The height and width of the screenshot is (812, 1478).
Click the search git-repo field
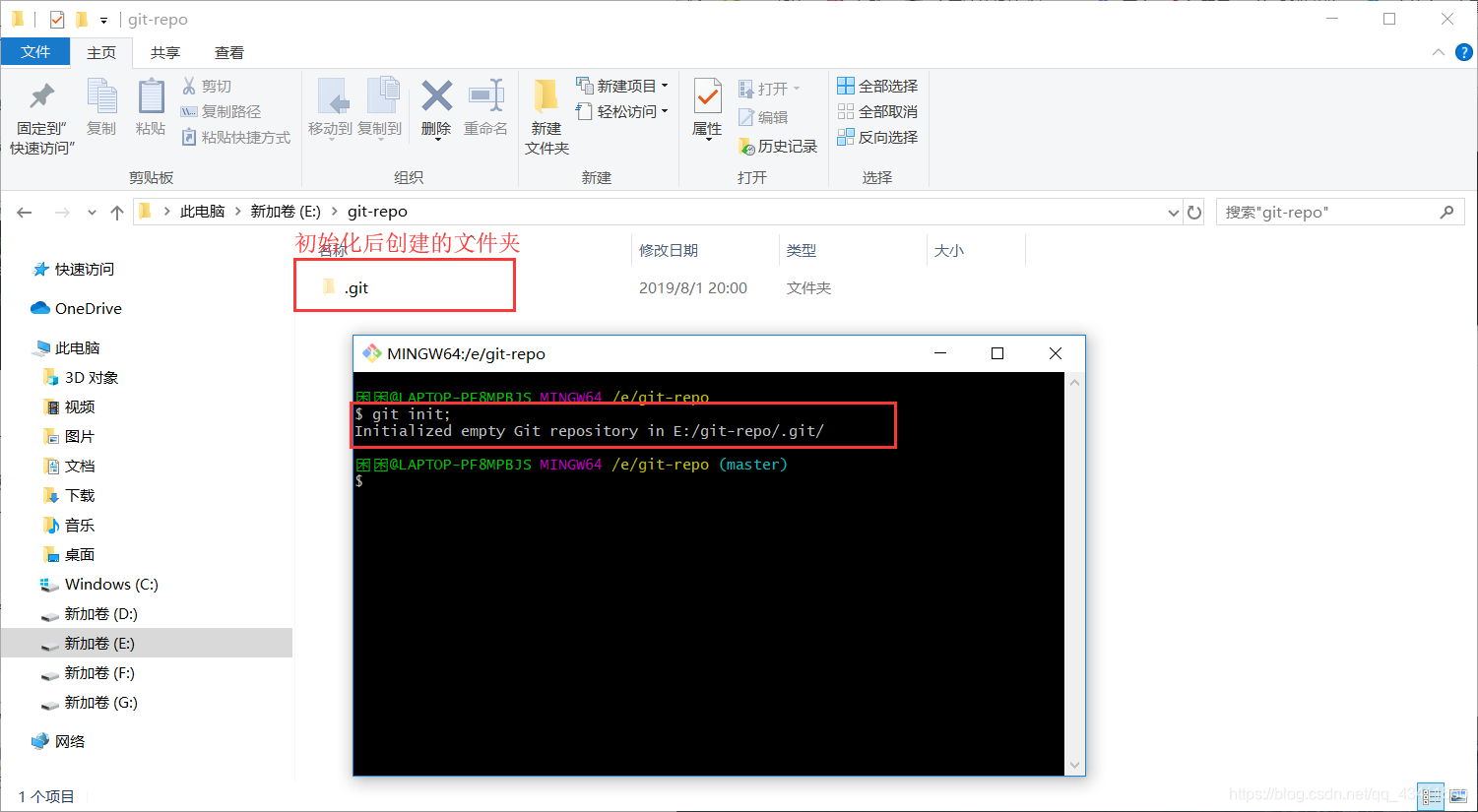point(1339,213)
